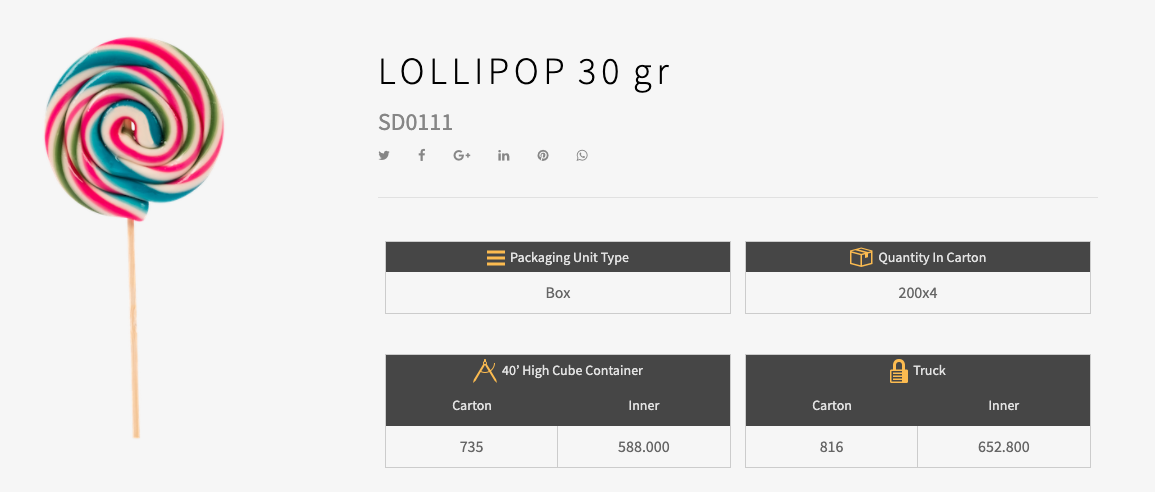Send via WhatsApp share icon

tap(582, 155)
